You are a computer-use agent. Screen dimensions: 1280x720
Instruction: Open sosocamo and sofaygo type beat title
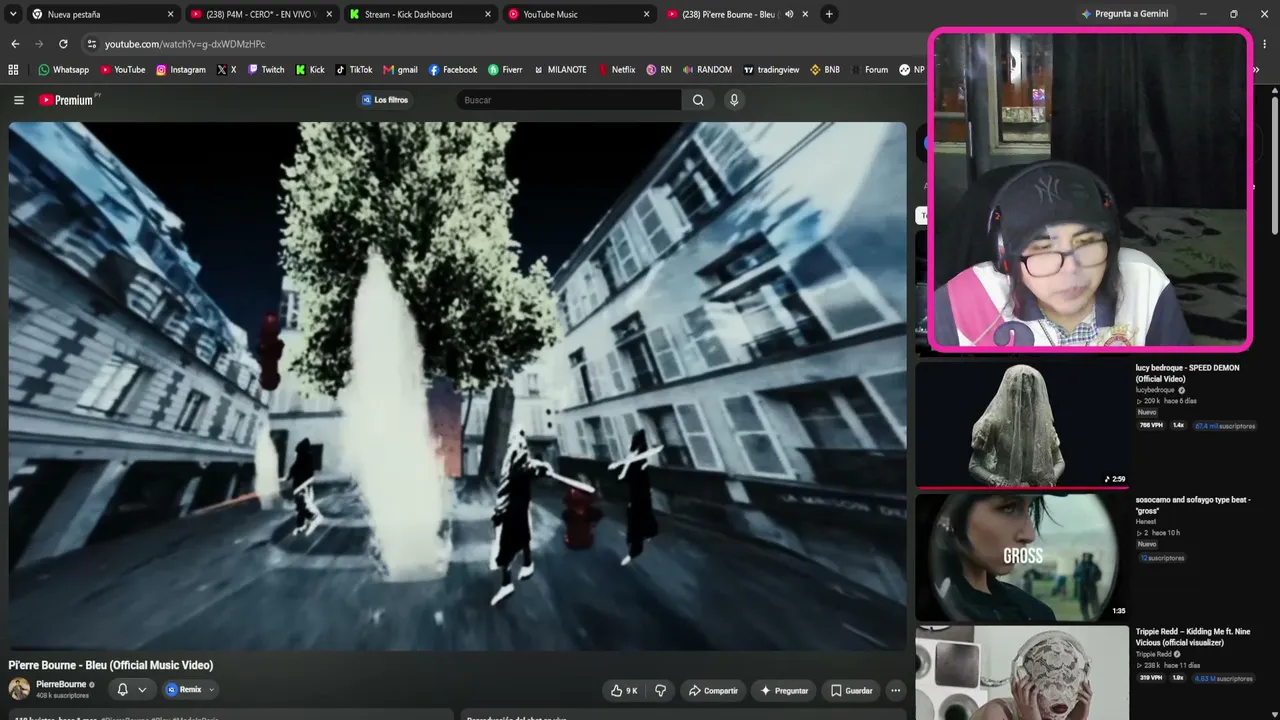(1192, 505)
